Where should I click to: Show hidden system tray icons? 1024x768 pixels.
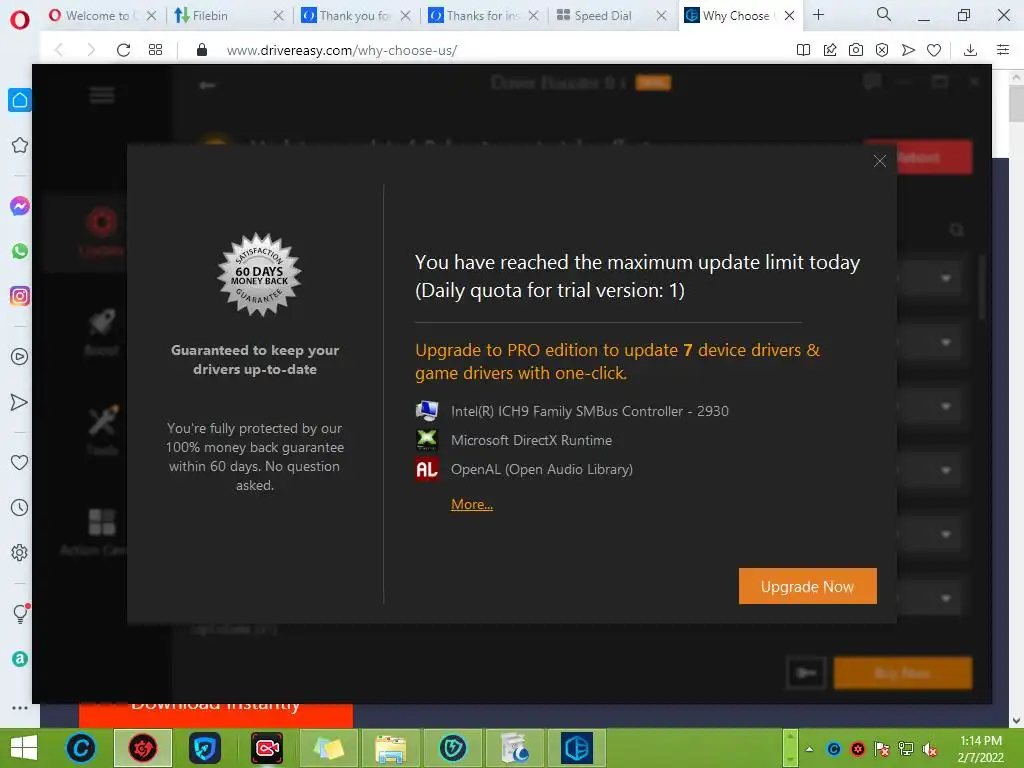click(x=810, y=749)
